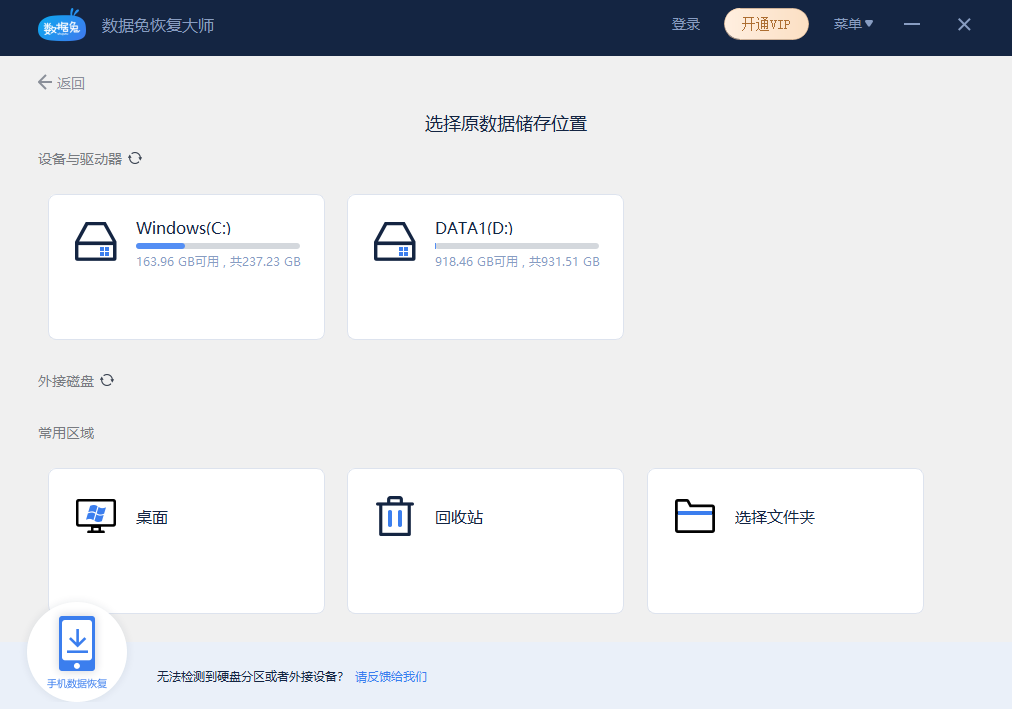
Task: Open the 请反馈给我们 feedback link
Action: (390, 676)
